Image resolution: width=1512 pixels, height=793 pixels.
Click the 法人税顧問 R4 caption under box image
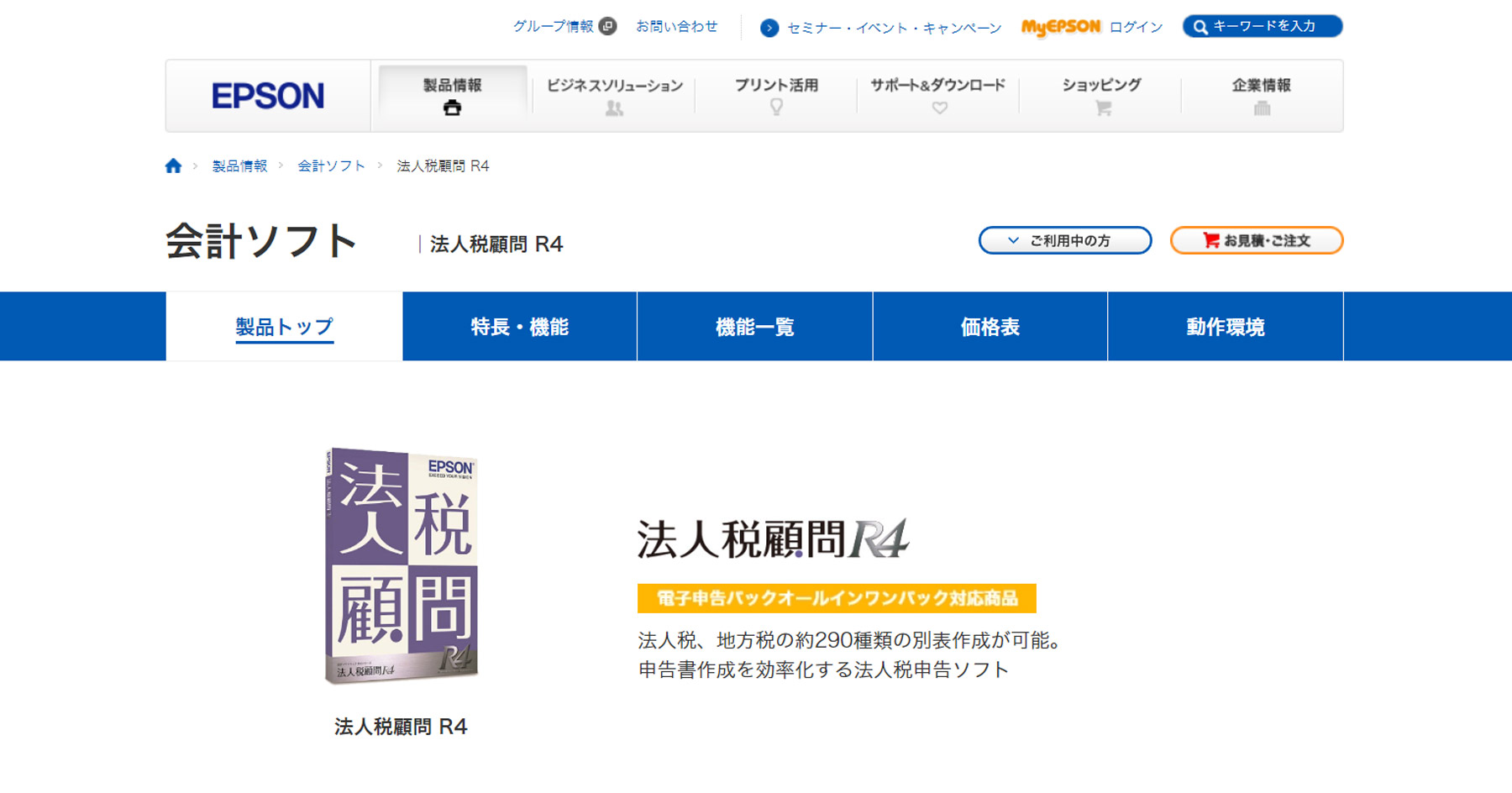tap(401, 727)
